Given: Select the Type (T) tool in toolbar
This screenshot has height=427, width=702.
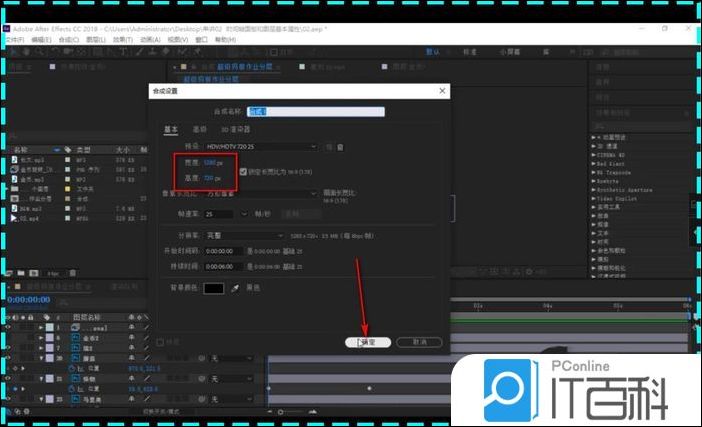Looking at the screenshot, I should 123,52.
